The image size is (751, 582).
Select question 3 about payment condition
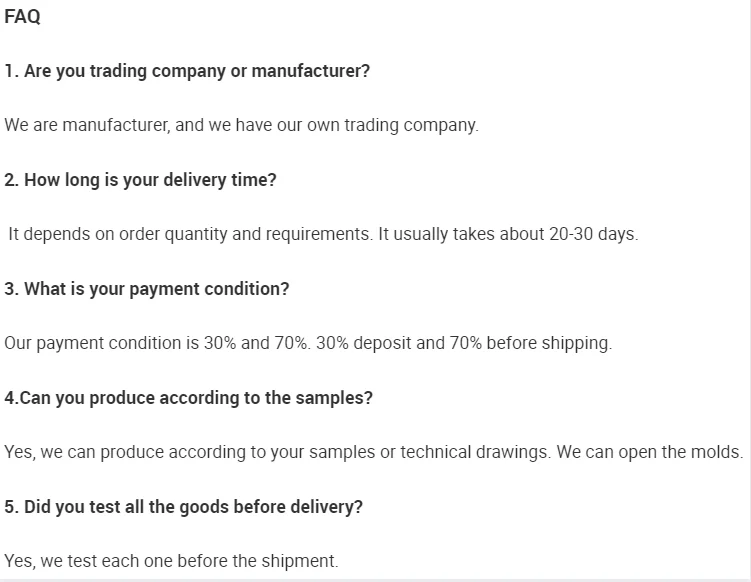click(146, 289)
